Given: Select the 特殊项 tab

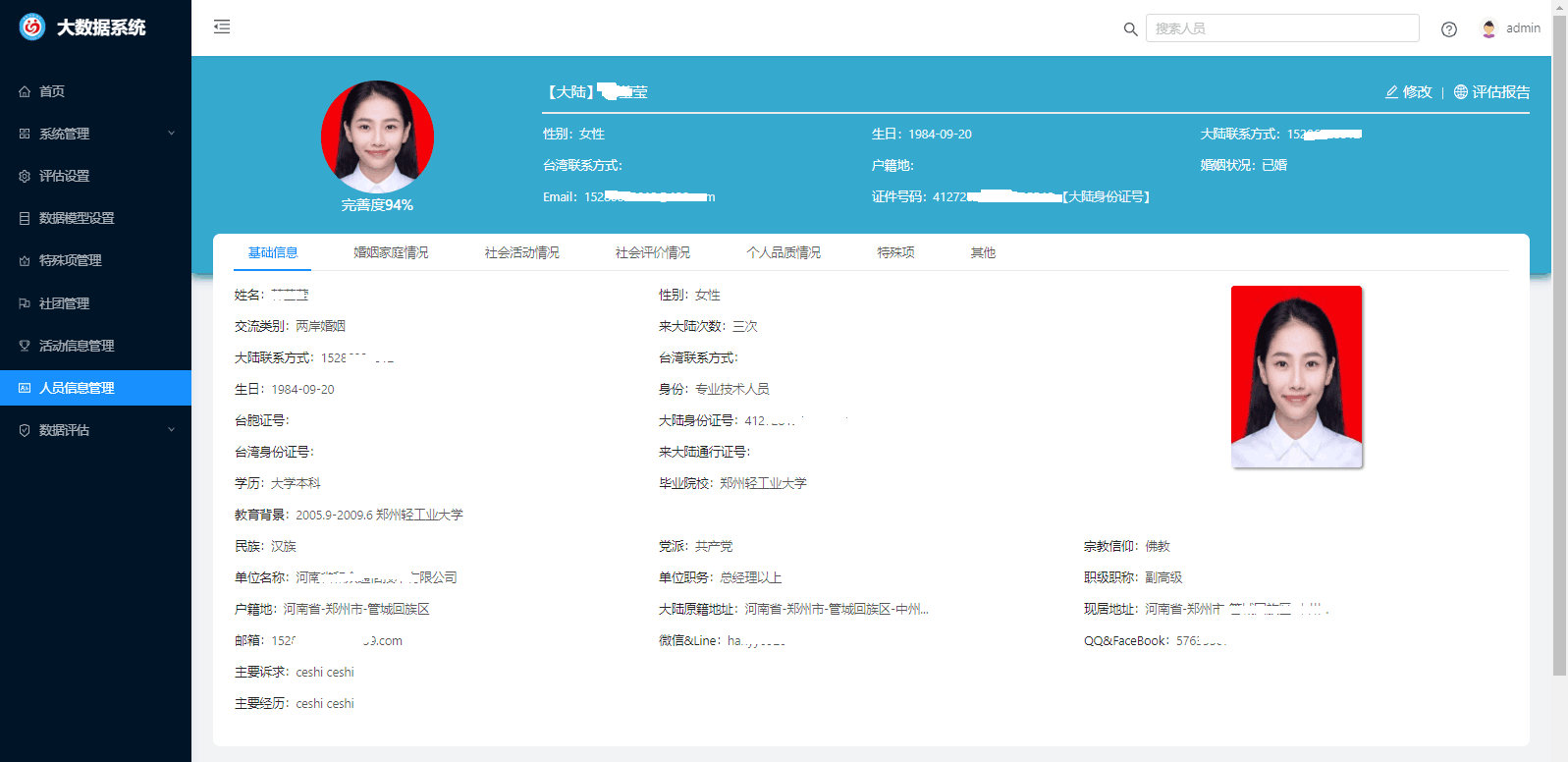Looking at the screenshot, I should pos(895,252).
